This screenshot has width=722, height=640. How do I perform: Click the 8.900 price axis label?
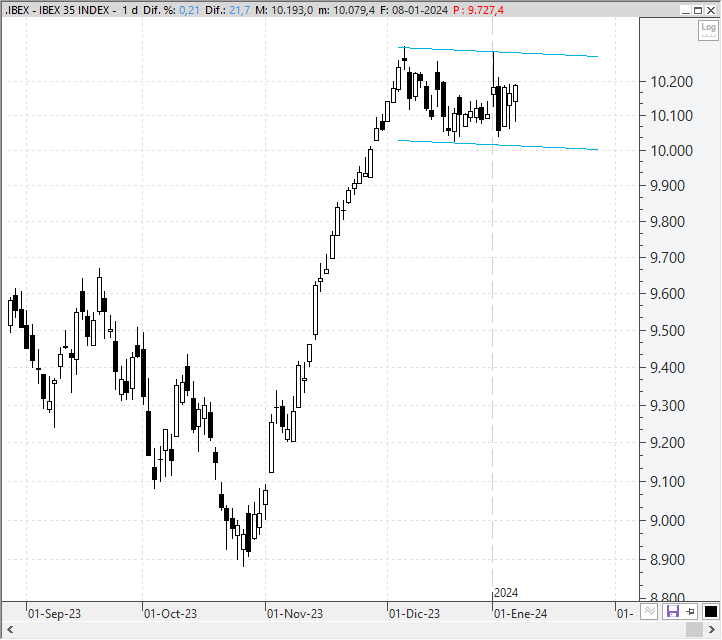[667, 560]
